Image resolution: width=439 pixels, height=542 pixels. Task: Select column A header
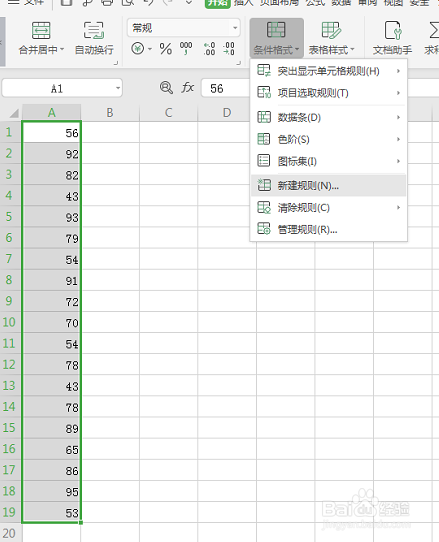pos(52,113)
